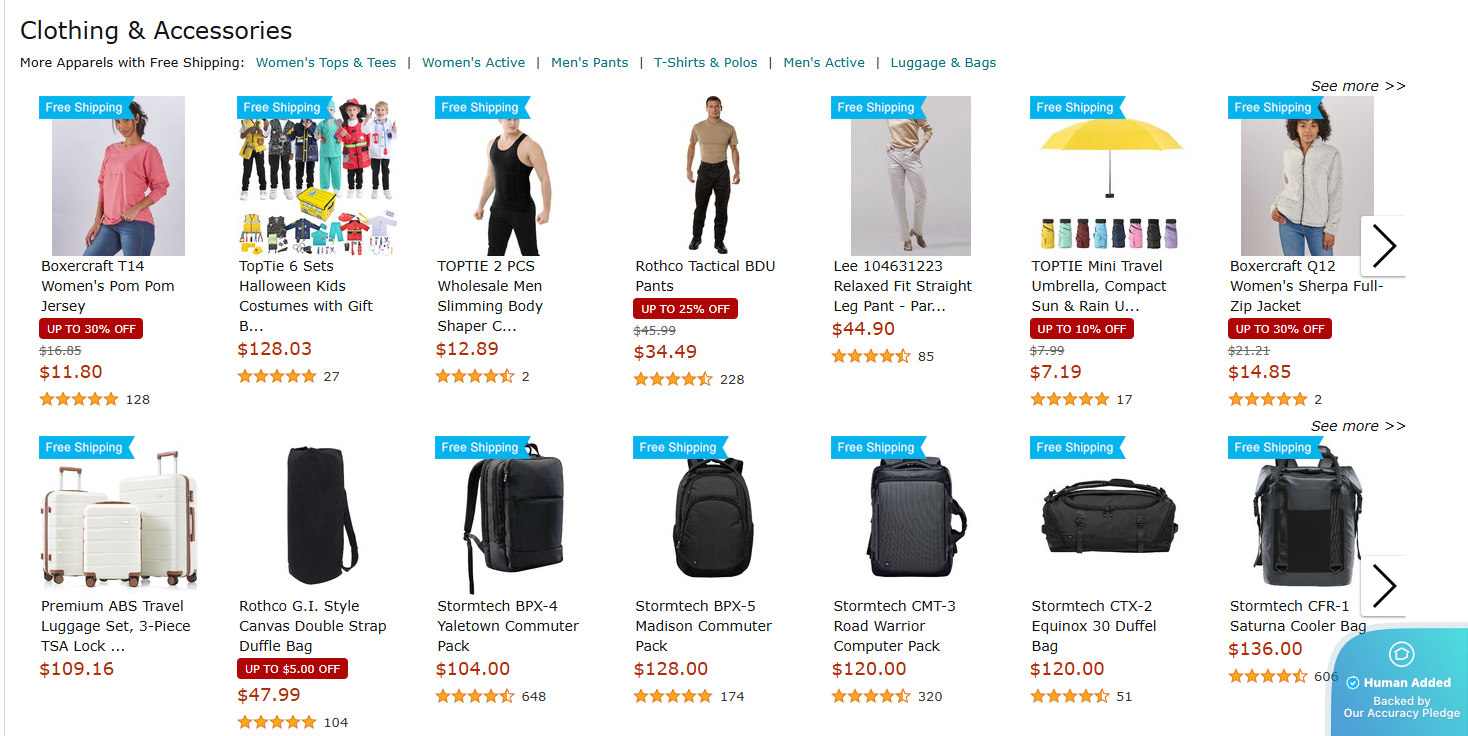Advance luggage carousel with right arrow

pyautogui.click(x=1384, y=586)
